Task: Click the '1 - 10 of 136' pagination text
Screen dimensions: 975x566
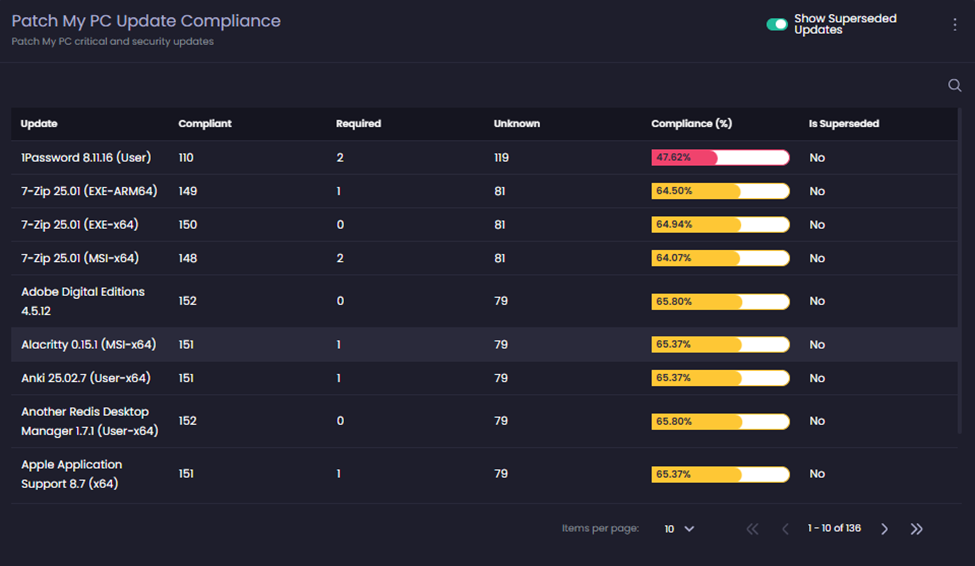Action: 834,528
